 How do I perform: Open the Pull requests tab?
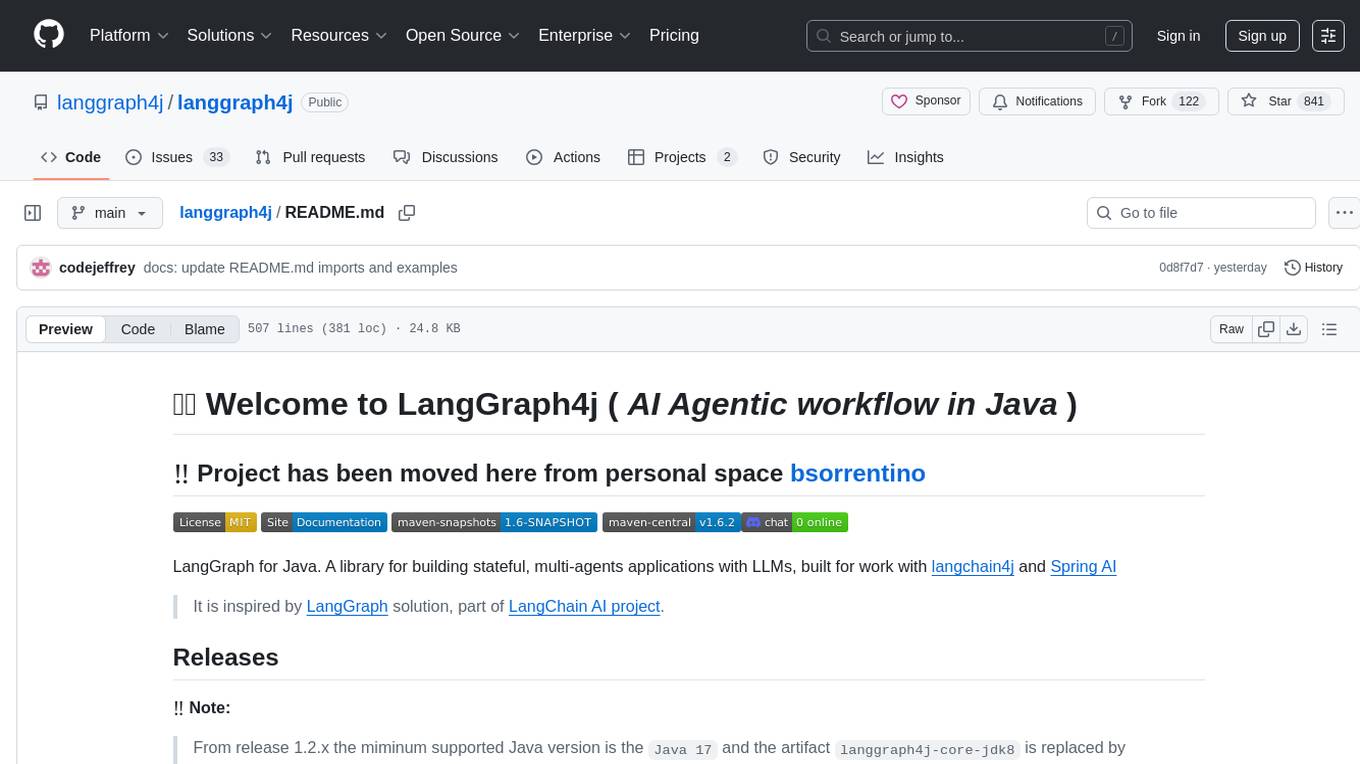click(x=310, y=157)
